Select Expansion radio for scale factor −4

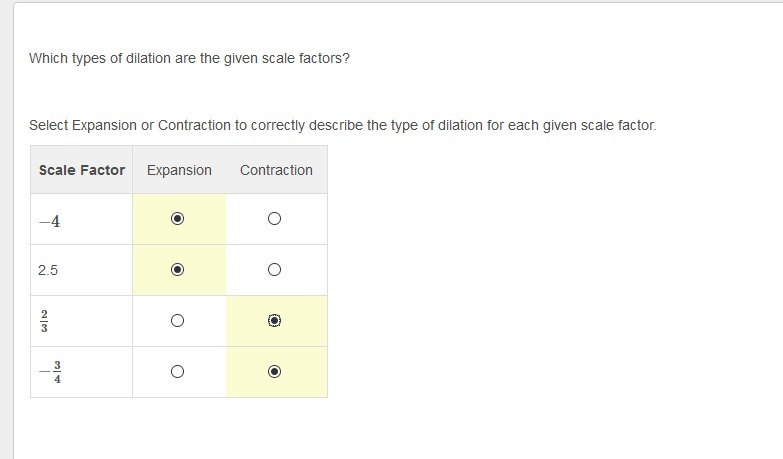[178, 219]
